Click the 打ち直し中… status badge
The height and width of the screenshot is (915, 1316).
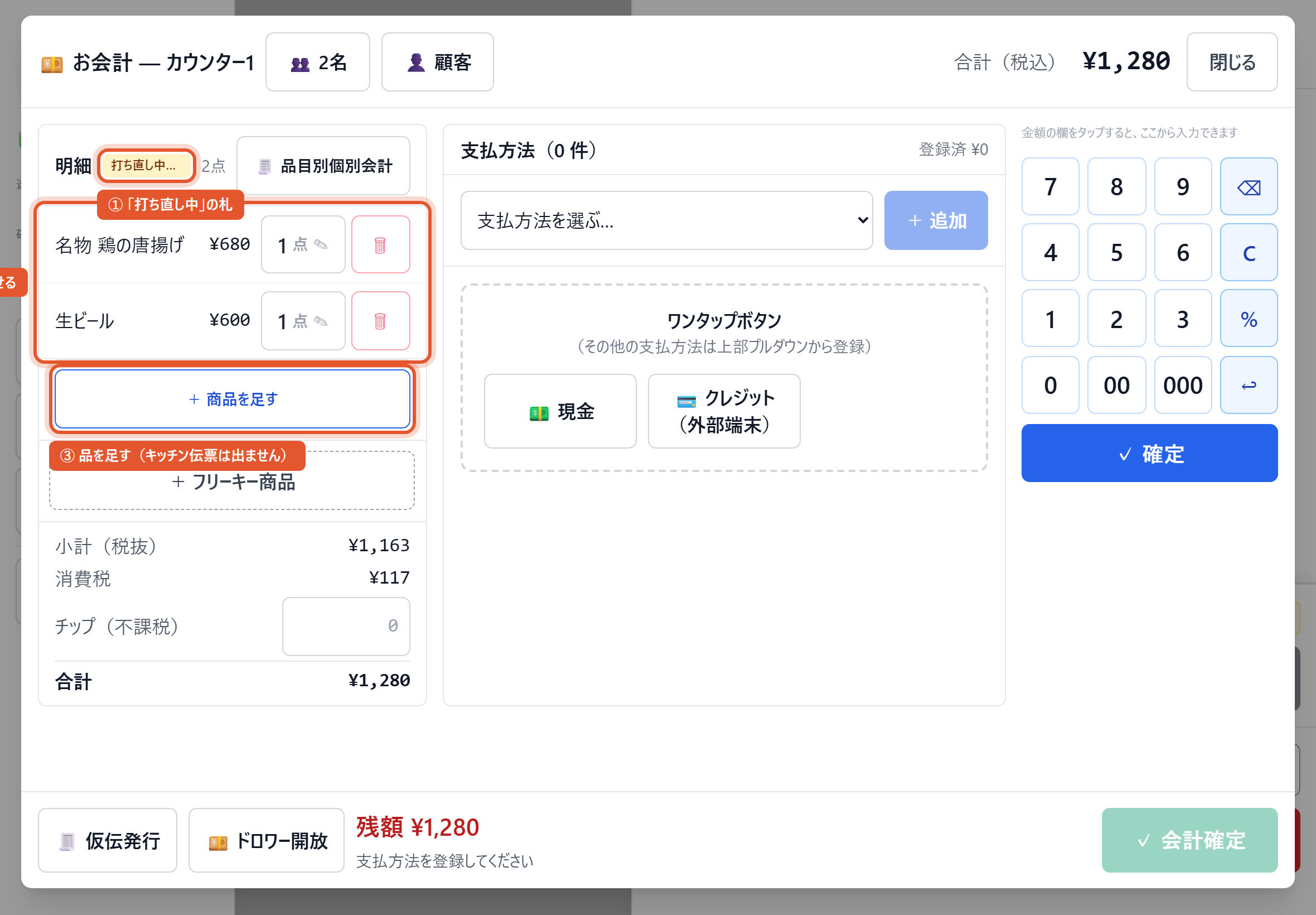click(146, 166)
